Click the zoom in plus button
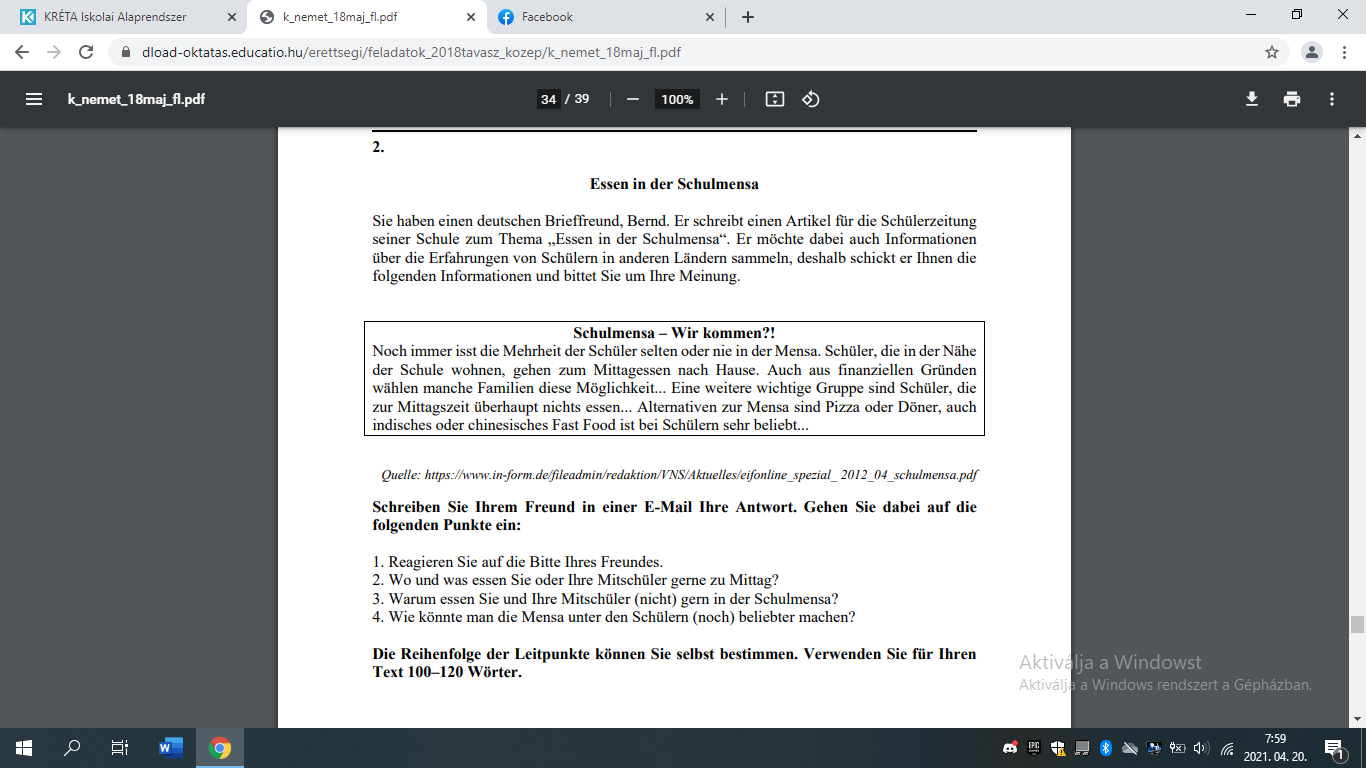 pos(722,99)
